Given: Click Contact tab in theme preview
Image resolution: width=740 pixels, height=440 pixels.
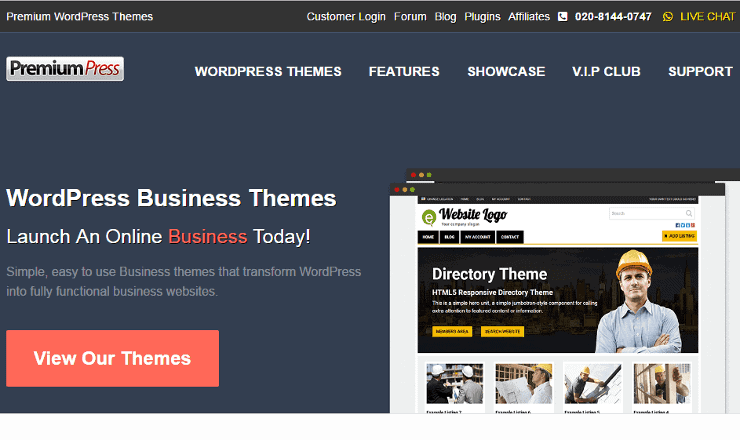Looking at the screenshot, I should click(510, 237).
